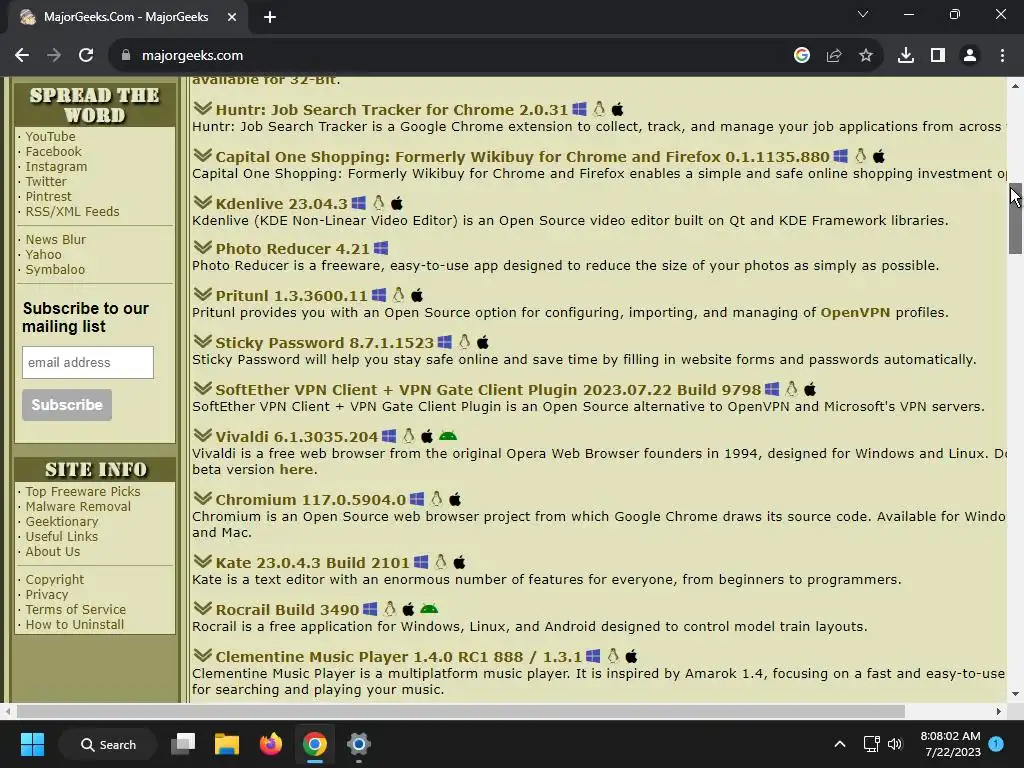The image size is (1024, 768).
Task: Open the YouTube link in Spread the Word
Action: pyautogui.click(x=50, y=136)
